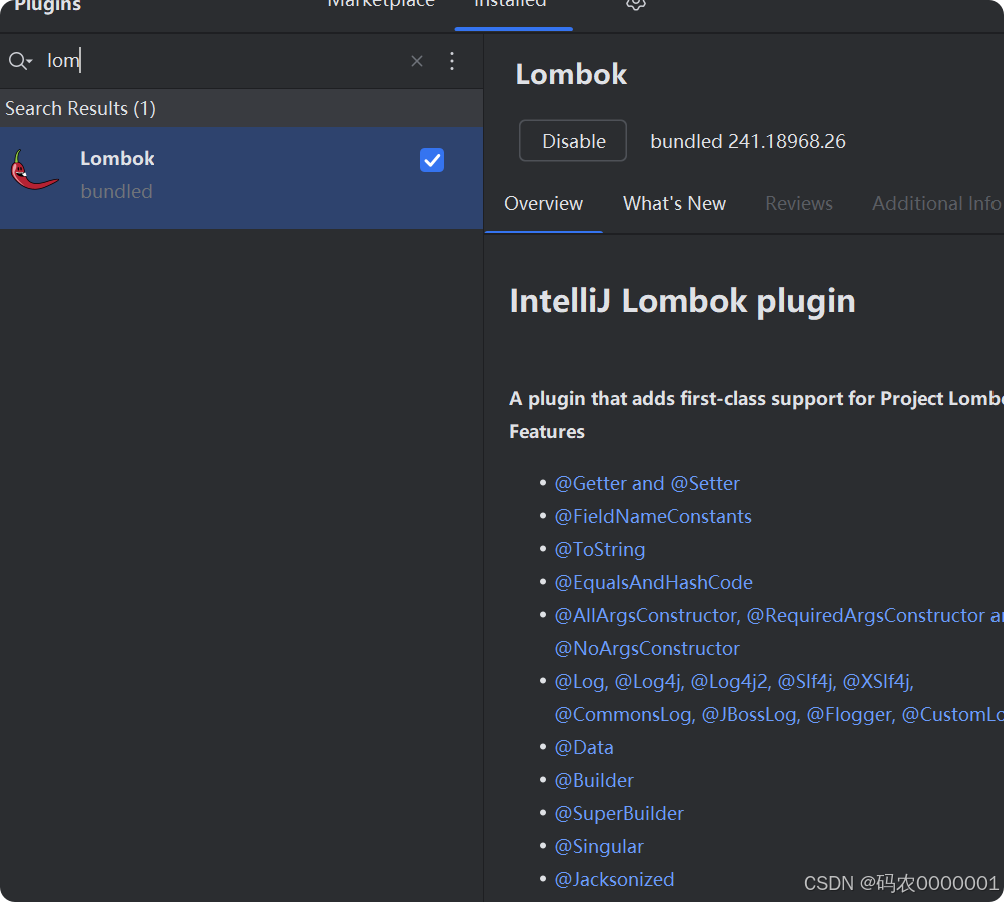Open the @EqualsAndHashCode link
The image size is (1004, 902).
pos(653,583)
